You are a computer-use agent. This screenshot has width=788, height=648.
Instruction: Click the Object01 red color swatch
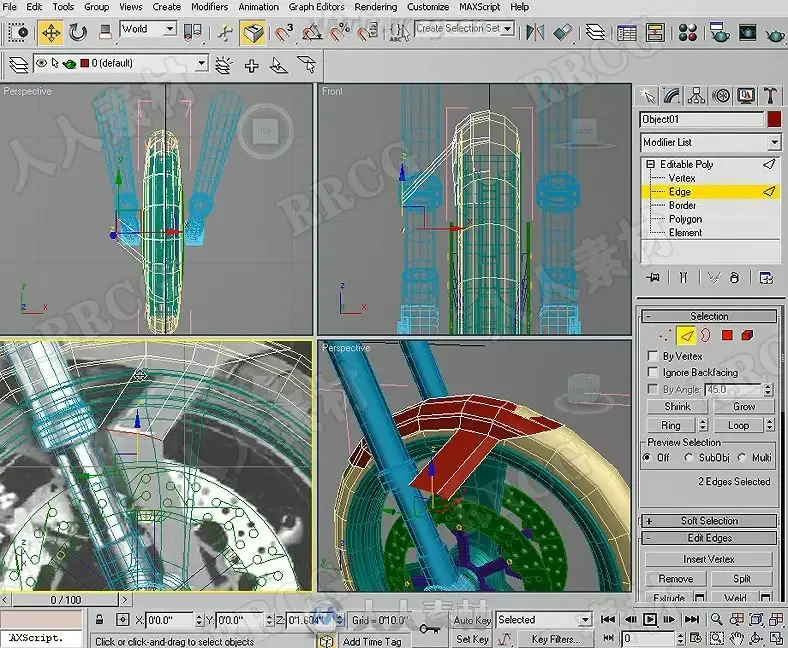pos(774,119)
